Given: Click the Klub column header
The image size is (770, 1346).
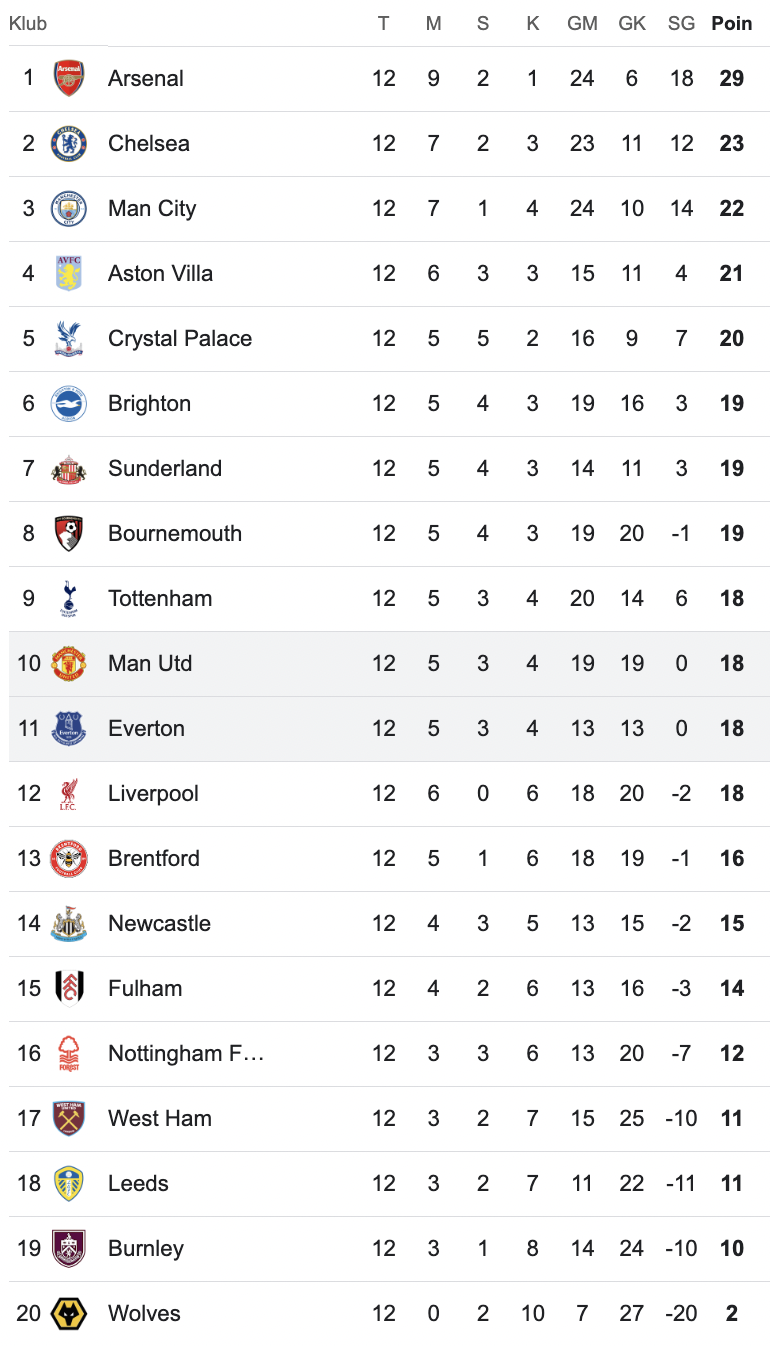Looking at the screenshot, I should (28, 23).
